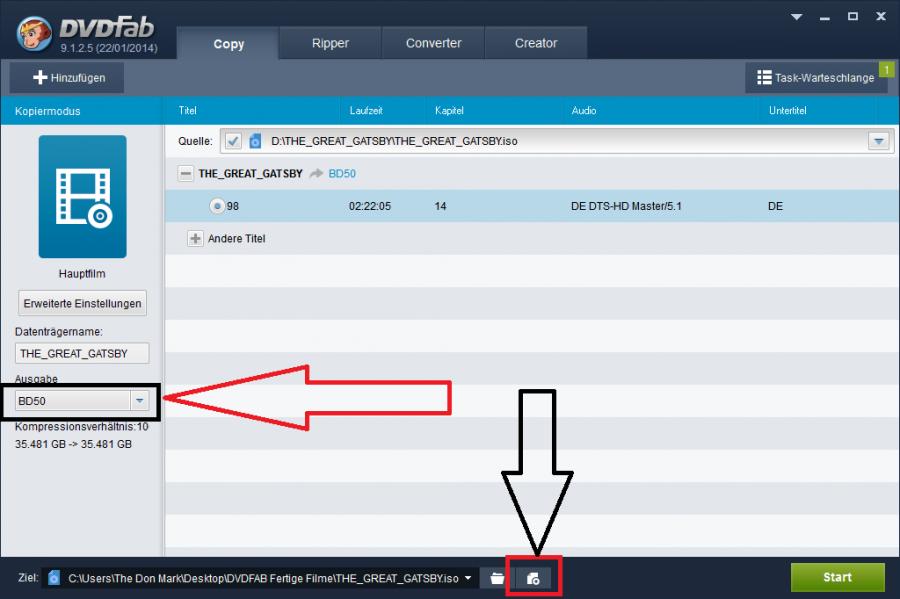Switch to the Converter tab
This screenshot has height=599, width=900.
pyautogui.click(x=433, y=43)
